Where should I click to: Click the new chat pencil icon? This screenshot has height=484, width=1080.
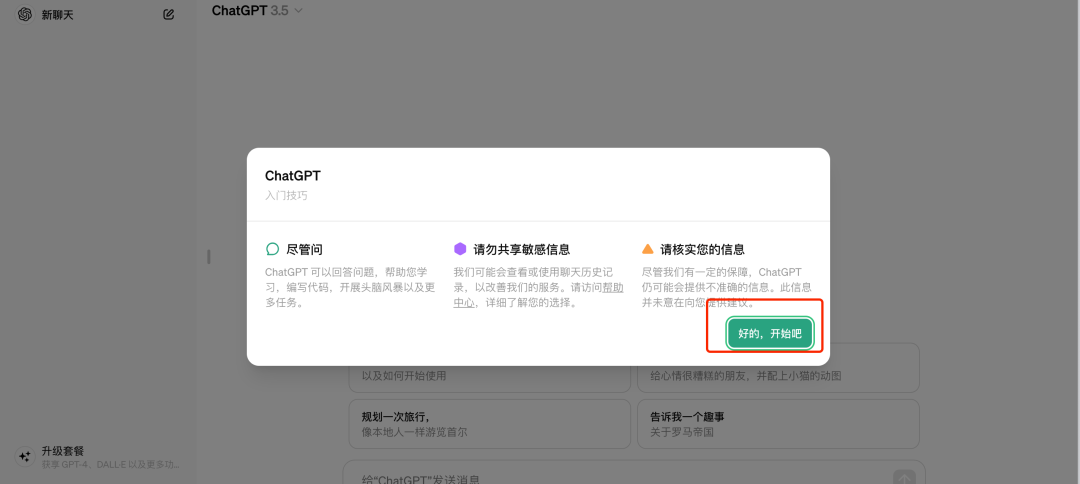point(169,15)
